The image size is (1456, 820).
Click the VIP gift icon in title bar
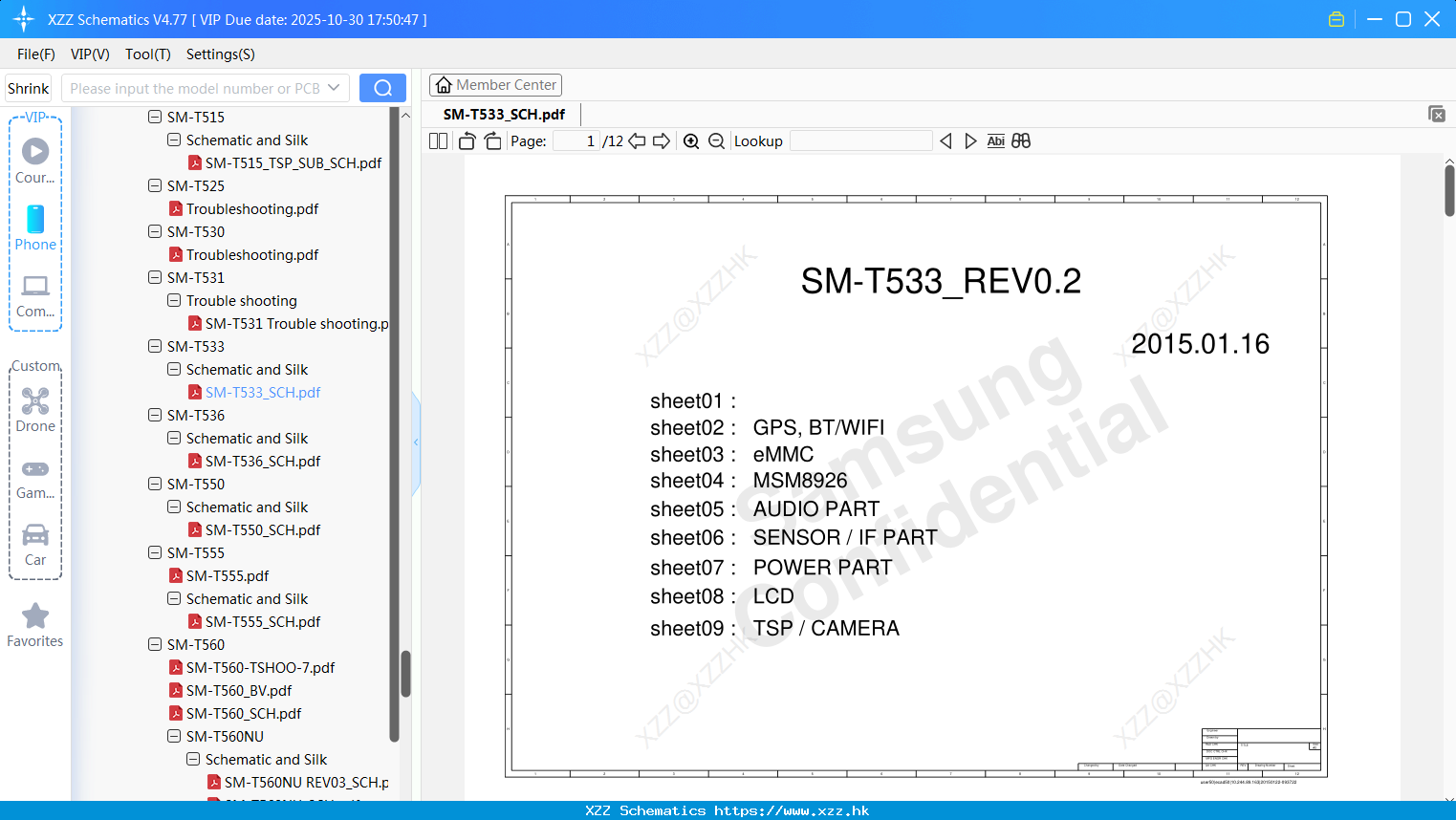[x=1336, y=19]
